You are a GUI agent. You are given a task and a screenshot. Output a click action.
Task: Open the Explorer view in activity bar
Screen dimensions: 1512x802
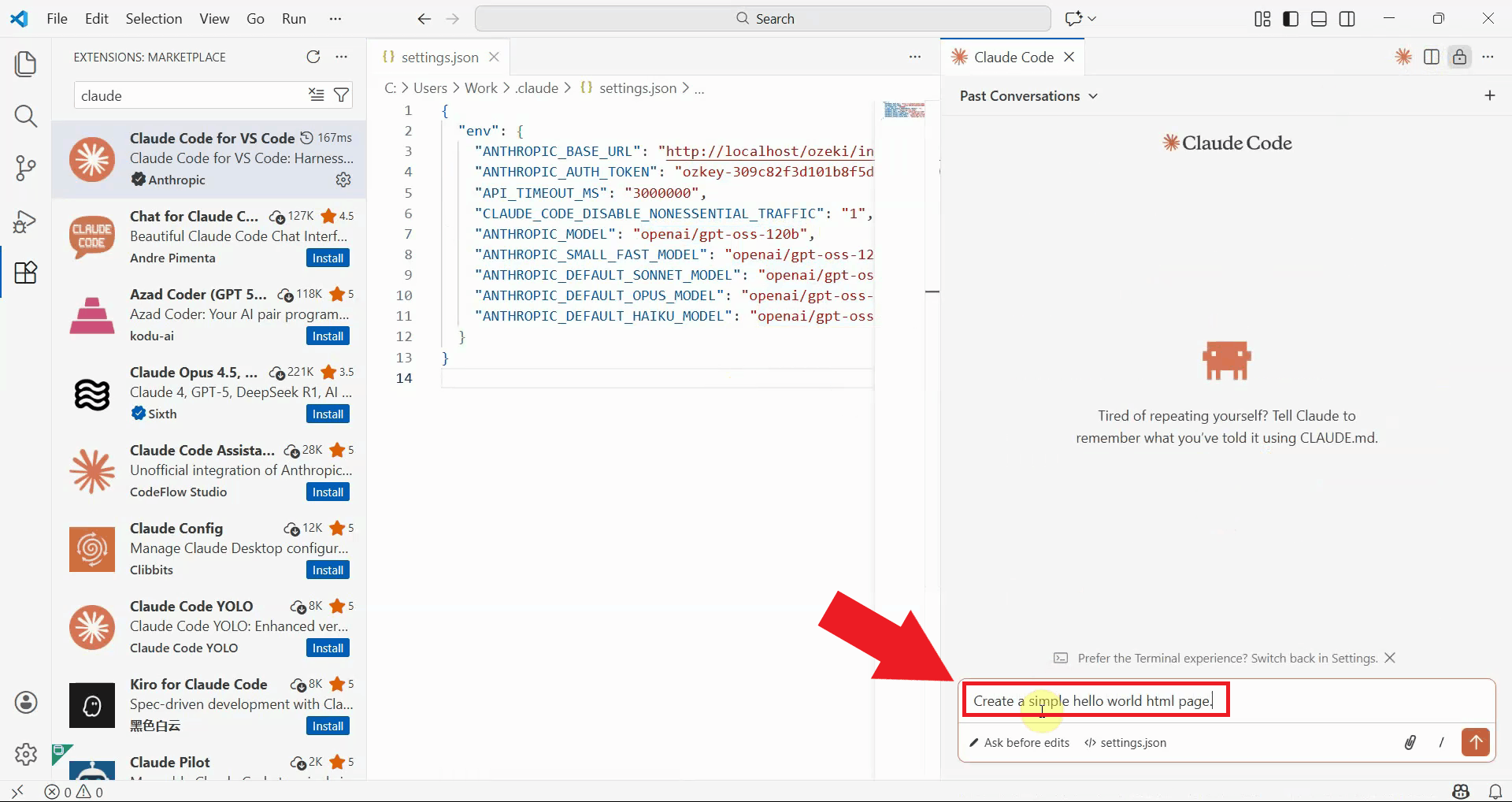[x=26, y=64]
